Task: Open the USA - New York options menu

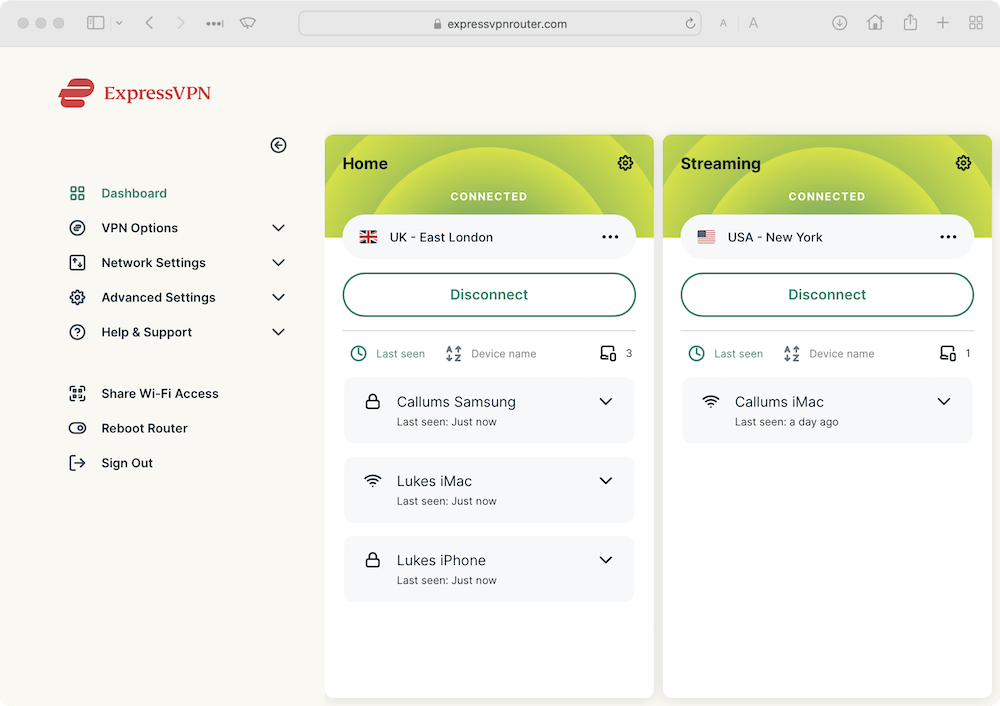Action: tap(948, 237)
